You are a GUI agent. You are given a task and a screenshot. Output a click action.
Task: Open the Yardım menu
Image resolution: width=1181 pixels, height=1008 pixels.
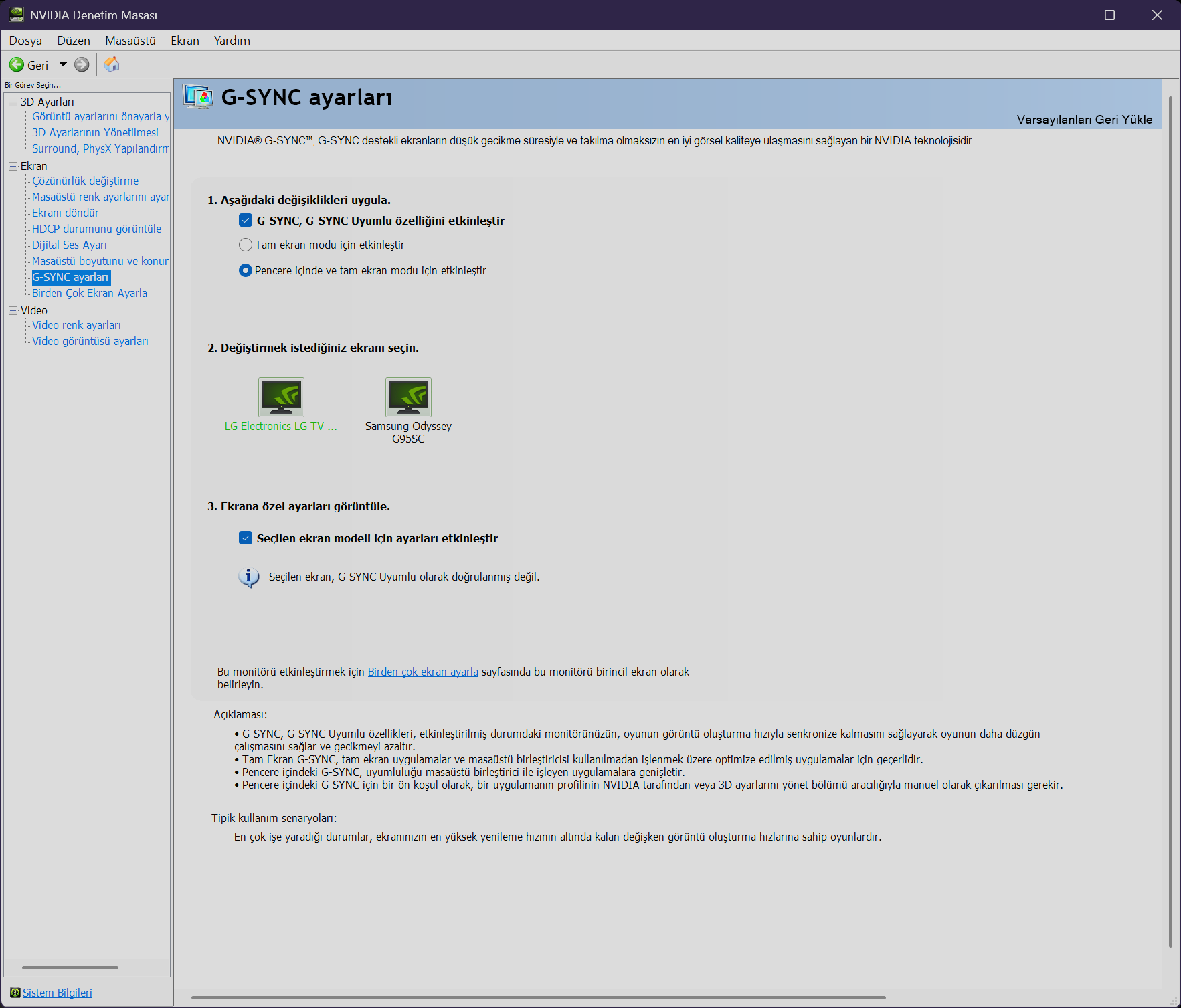pyautogui.click(x=232, y=41)
